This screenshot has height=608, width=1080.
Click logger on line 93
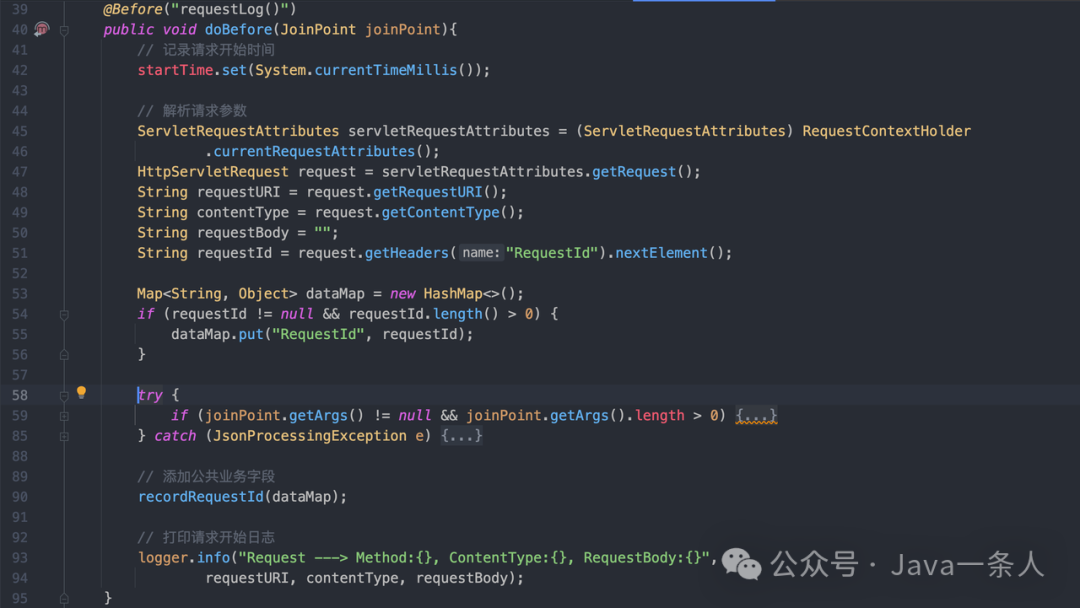click(163, 558)
